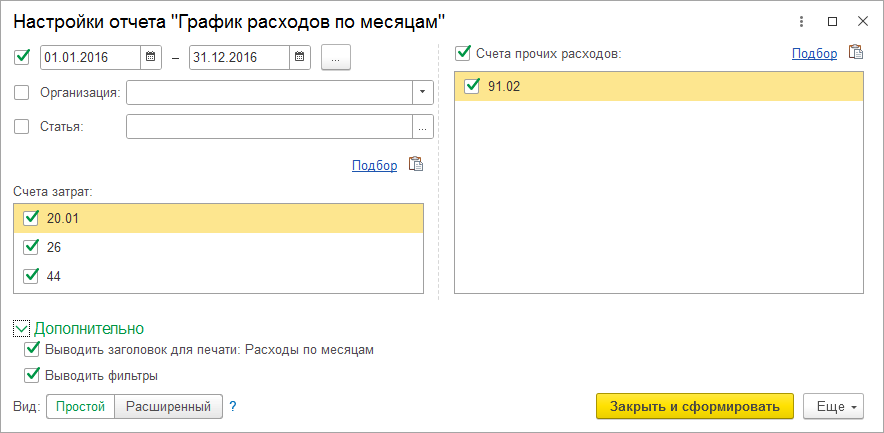Click the blue question mark help icon
Viewport: 884px width, 433px height.
pos(233,407)
